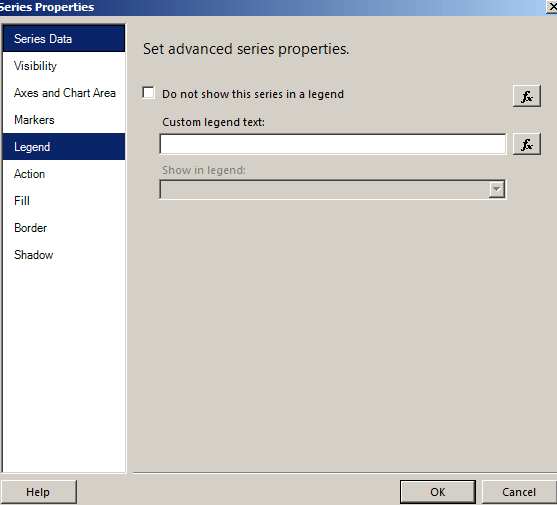
Task: Focus the Custom legend text field
Action: (333, 144)
